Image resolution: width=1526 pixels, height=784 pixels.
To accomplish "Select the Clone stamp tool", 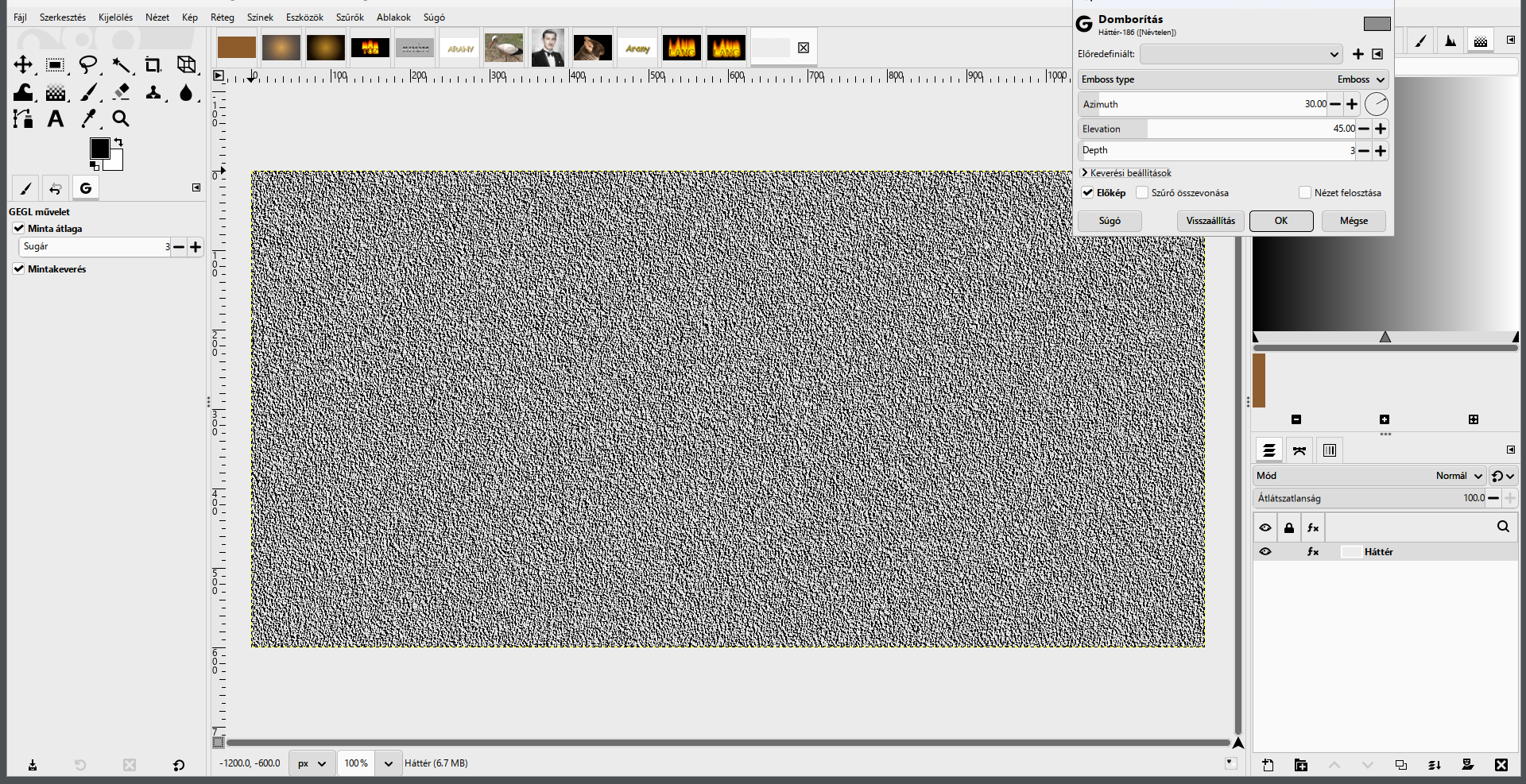I will (x=153, y=92).
